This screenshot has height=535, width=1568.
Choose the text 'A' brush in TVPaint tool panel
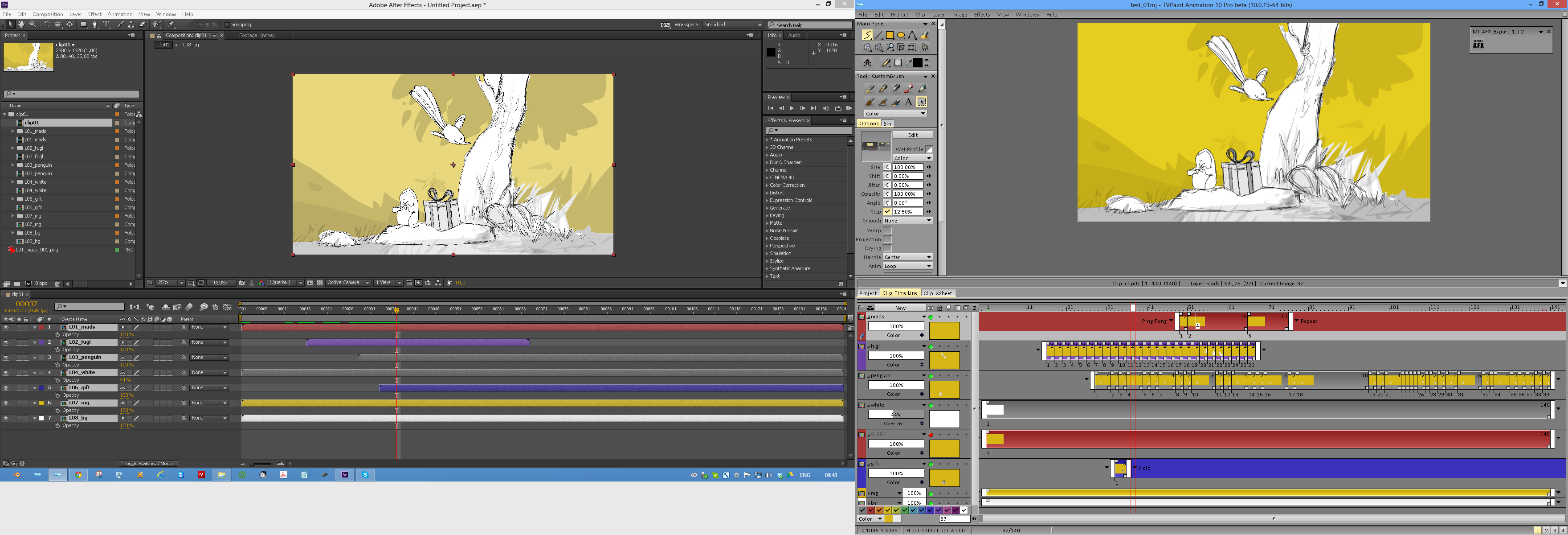tap(909, 102)
